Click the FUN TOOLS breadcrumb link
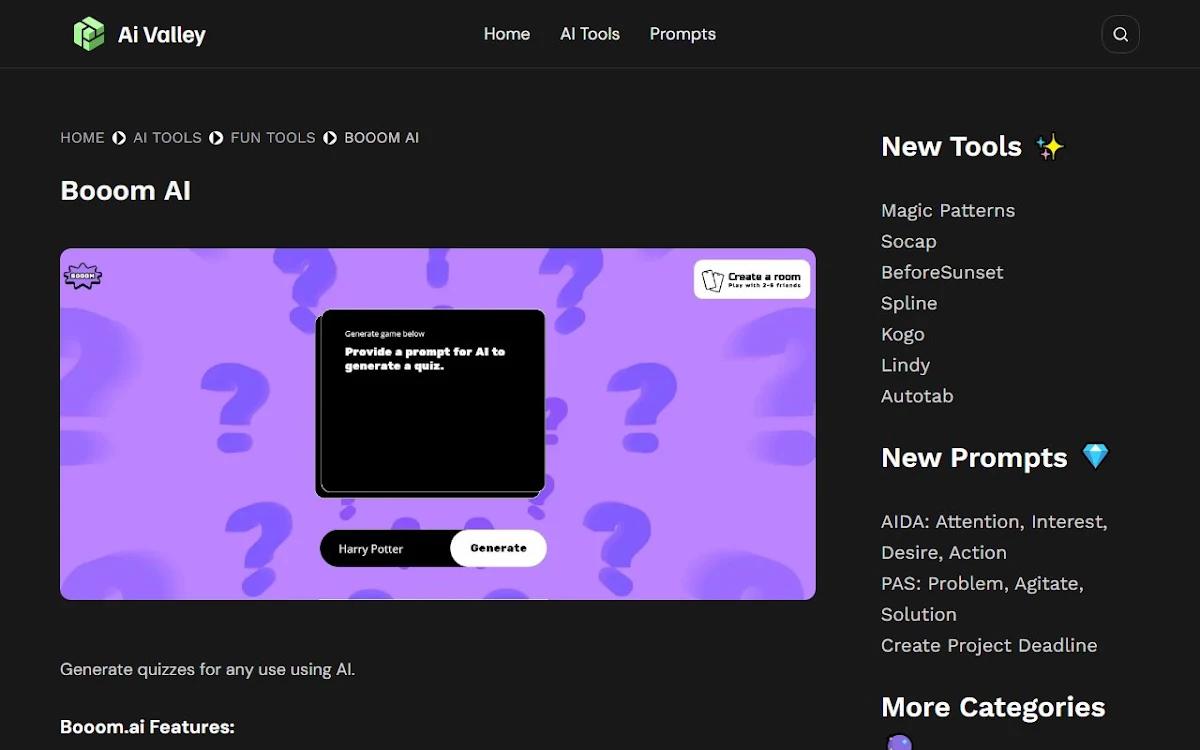1200x750 pixels. click(x=273, y=138)
